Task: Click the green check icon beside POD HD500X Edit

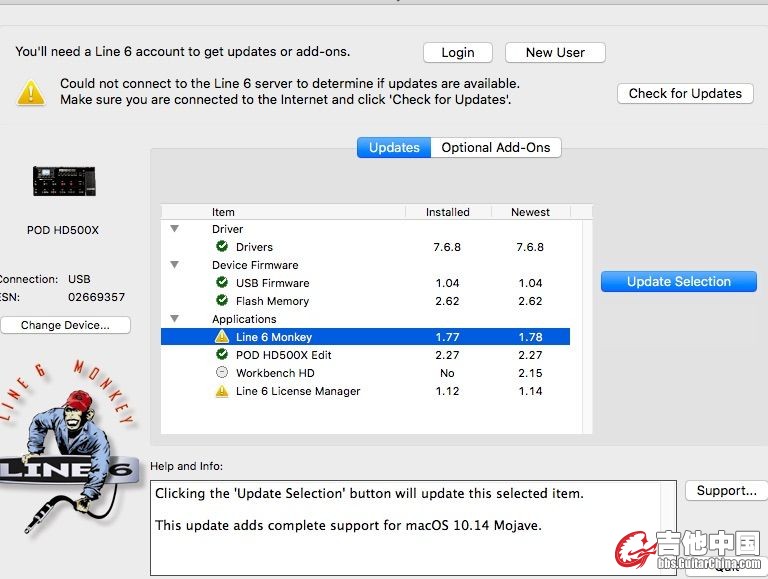Action: point(222,355)
